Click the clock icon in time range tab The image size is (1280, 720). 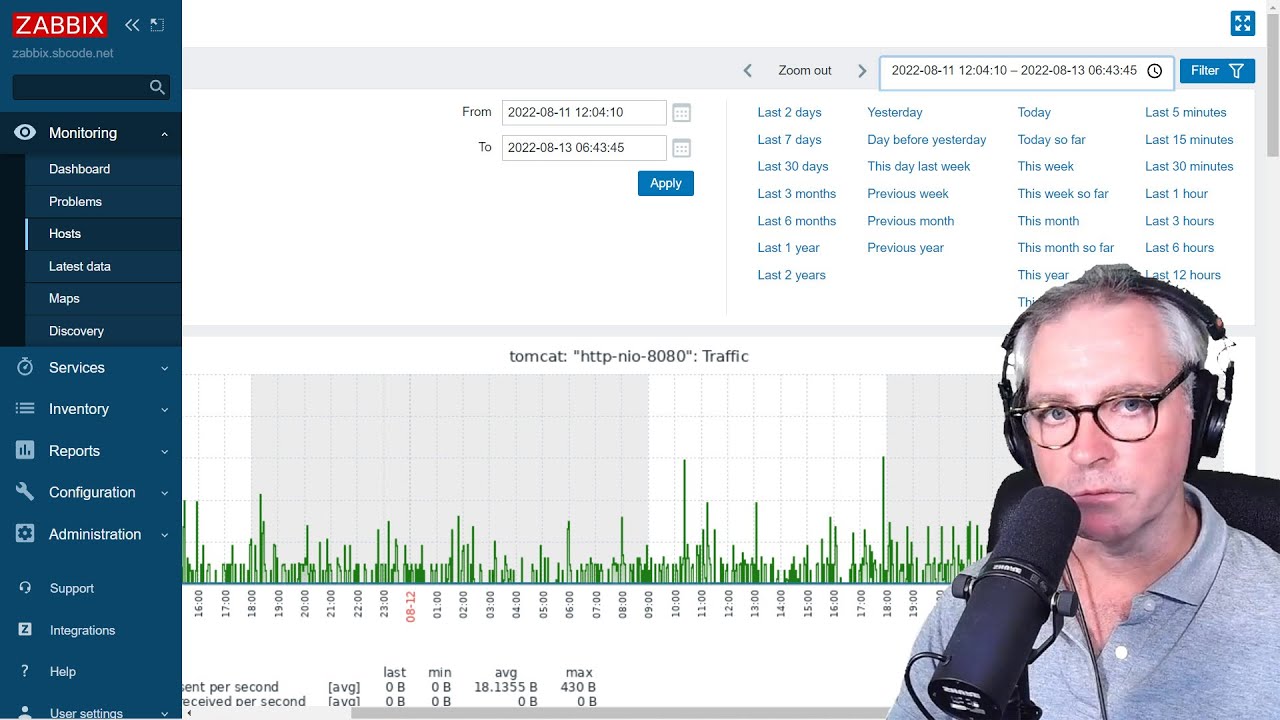coord(1155,71)
